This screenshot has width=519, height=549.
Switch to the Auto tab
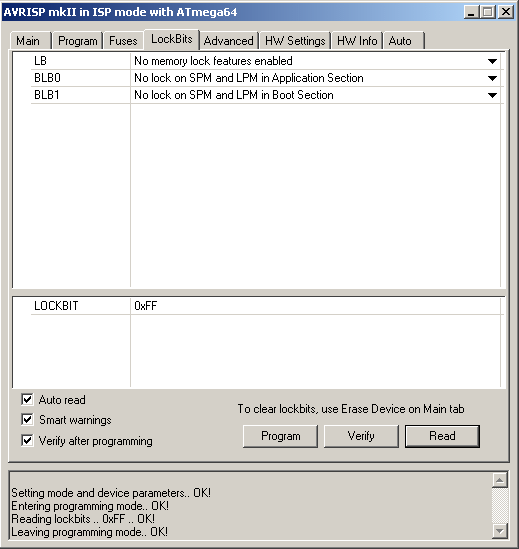pos(403,41)
